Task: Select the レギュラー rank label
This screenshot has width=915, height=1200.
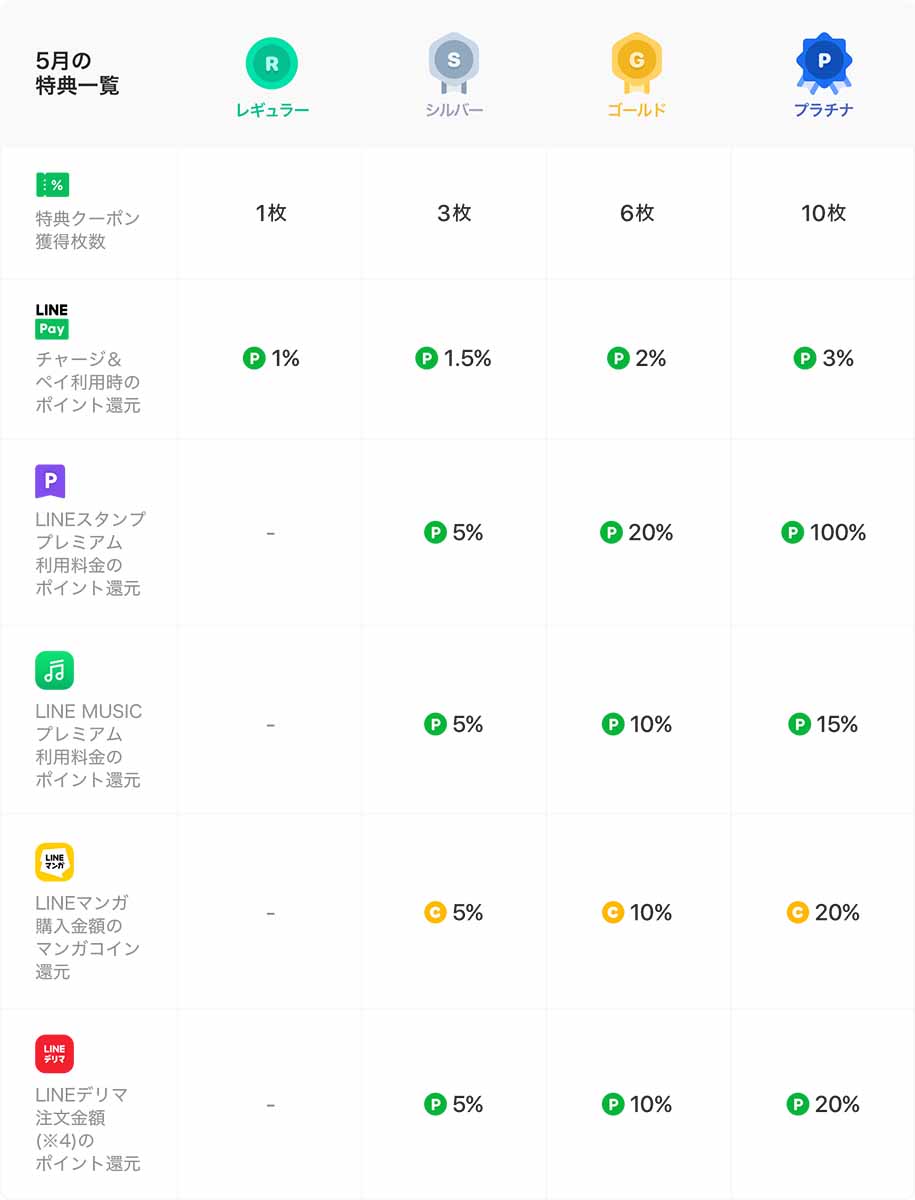Action: point(272,110)
